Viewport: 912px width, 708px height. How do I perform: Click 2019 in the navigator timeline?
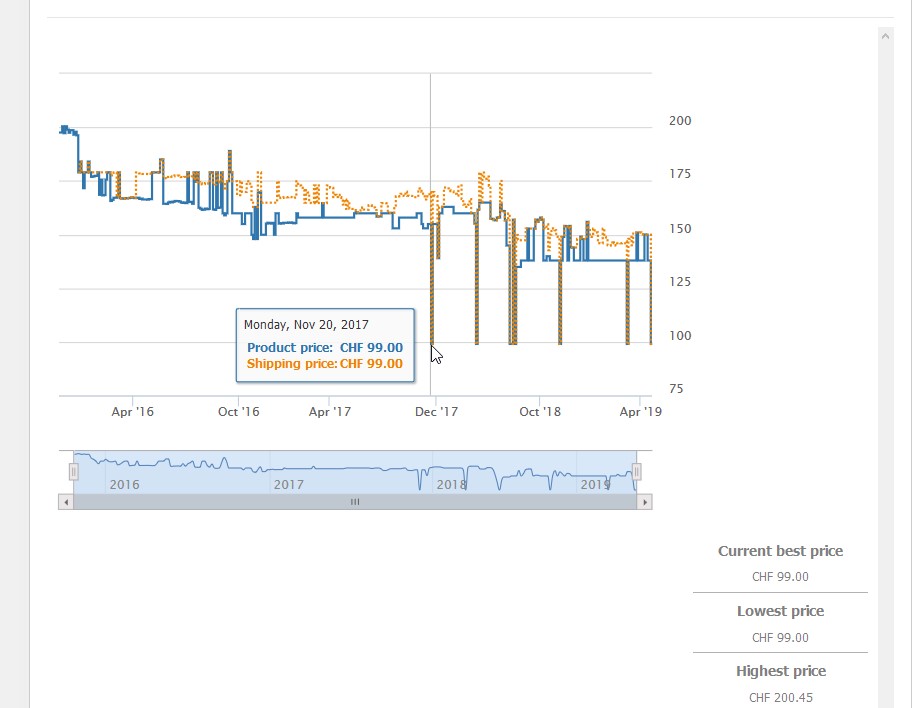596,485
